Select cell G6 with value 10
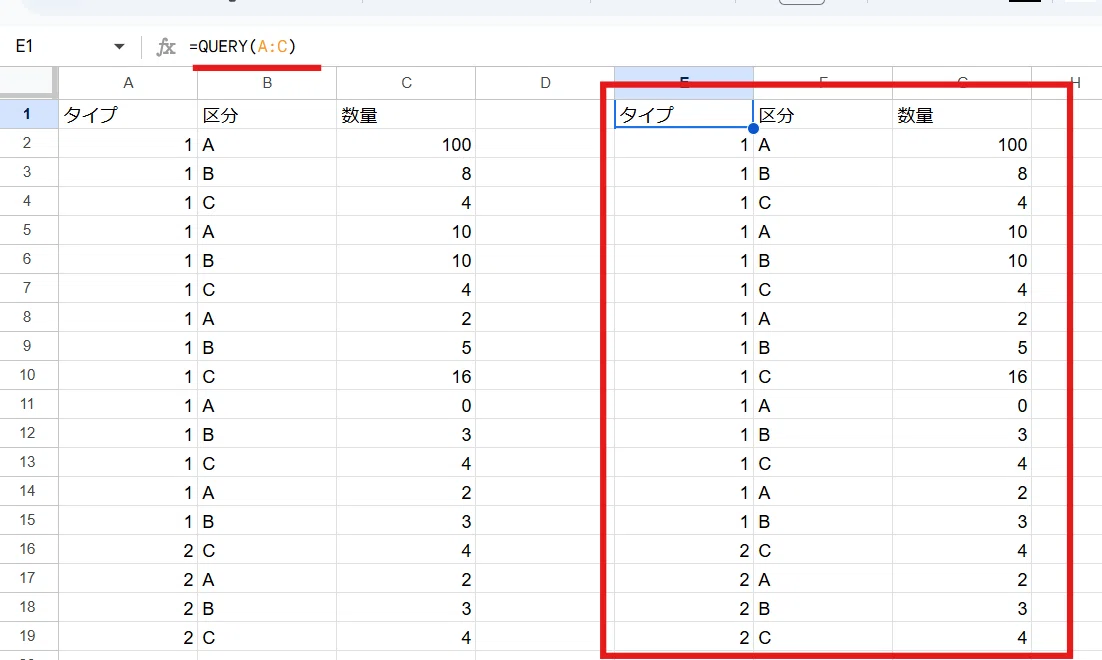This screenshot has height=660, width=1102. tap(962, 259)
